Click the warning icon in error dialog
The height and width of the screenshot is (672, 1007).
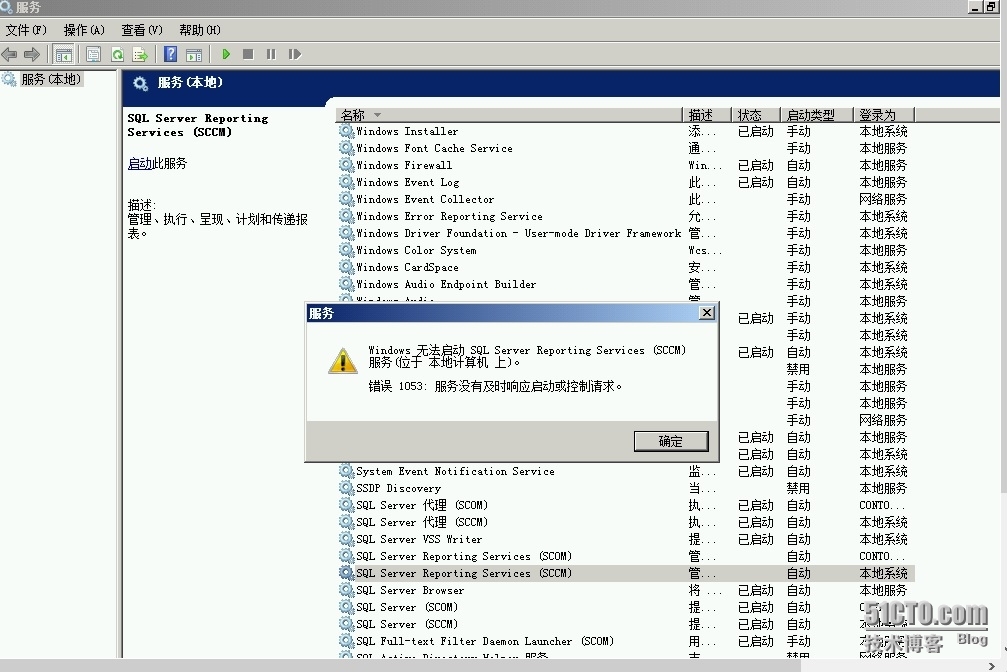[x=343, y=361]
